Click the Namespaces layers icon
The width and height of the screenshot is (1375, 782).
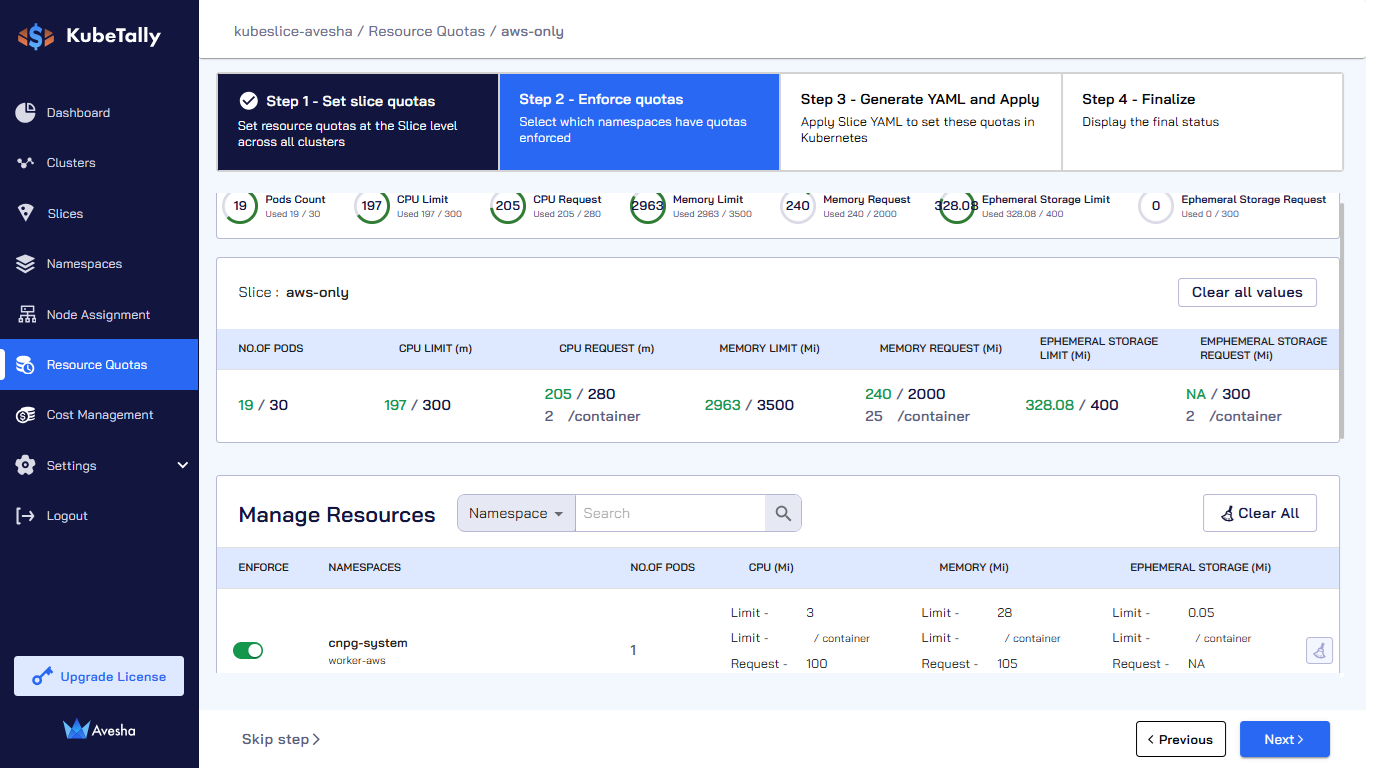(x=26, y=264)
